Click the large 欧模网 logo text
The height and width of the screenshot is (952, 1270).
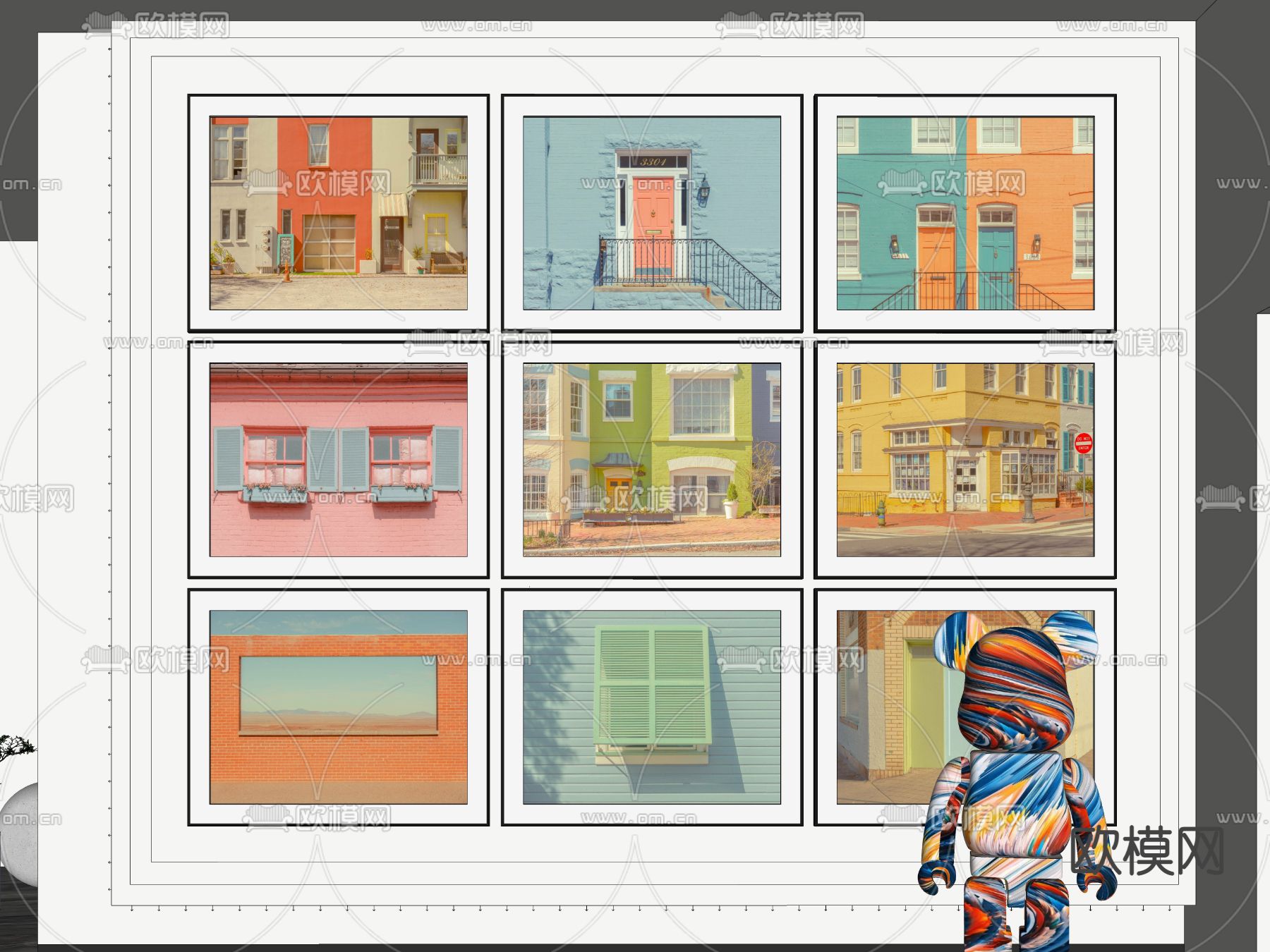[x=1147, y=850]
